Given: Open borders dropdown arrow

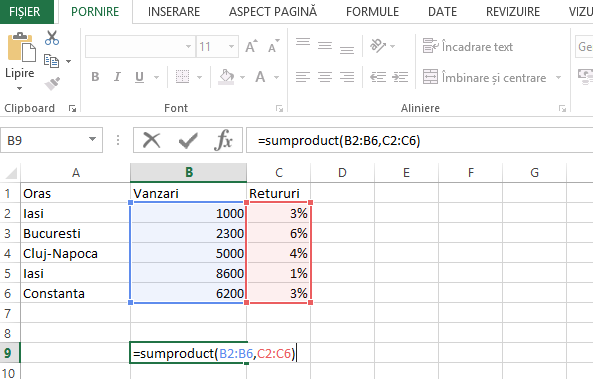Looking at the screenshot, I should [199, 78].
